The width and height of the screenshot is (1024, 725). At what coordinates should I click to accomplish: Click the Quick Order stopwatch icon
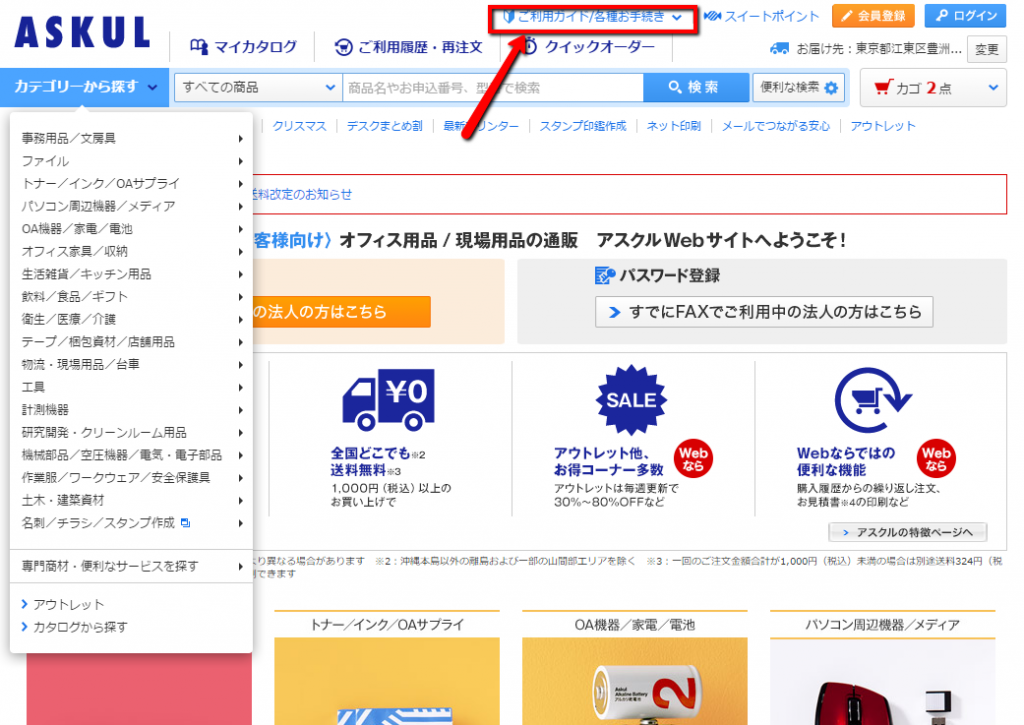(530, 46)
